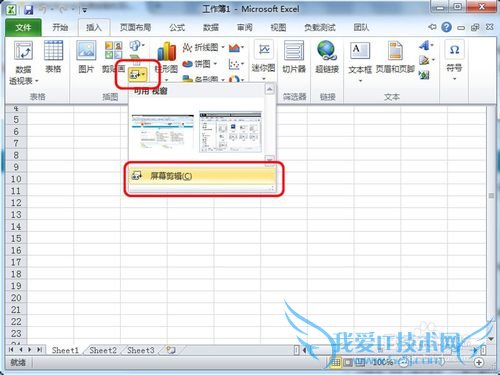Switch to the Home (开始) tab
The image size is (500, 375).
tap(60, 27)
